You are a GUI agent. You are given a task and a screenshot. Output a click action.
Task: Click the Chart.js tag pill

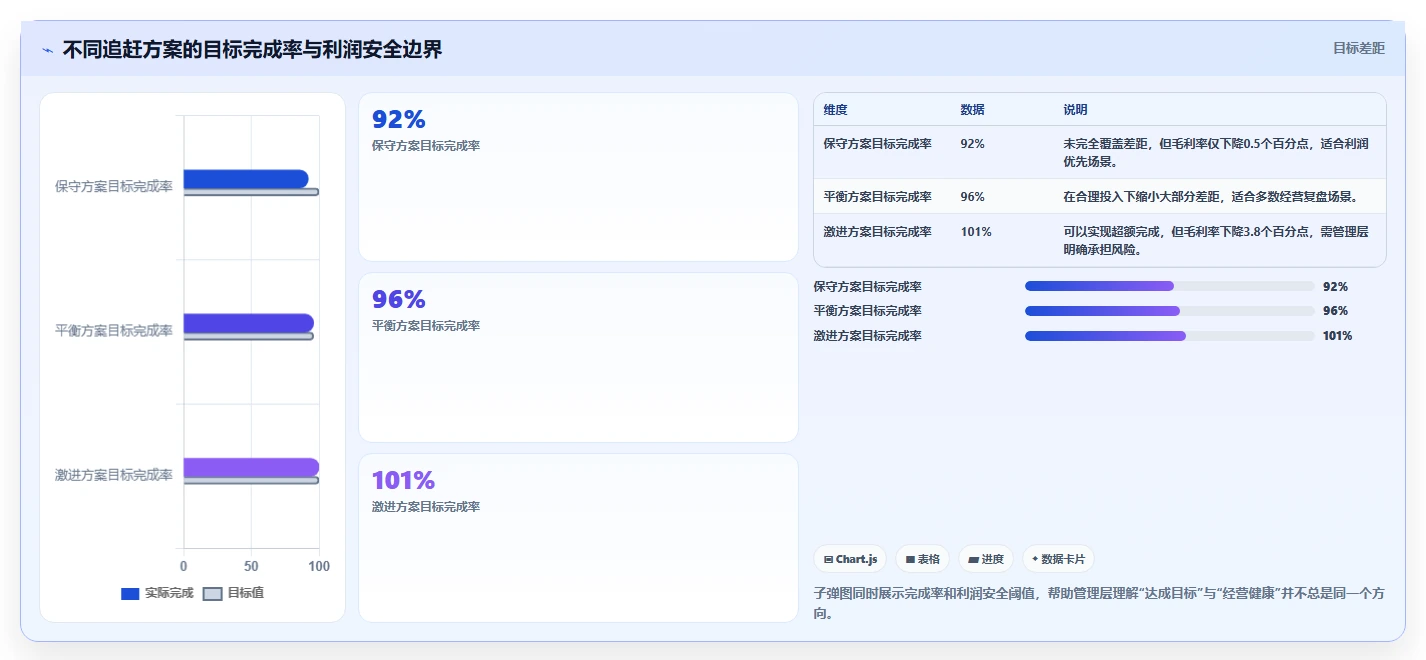pyautogui.click(x=850, y=559)
